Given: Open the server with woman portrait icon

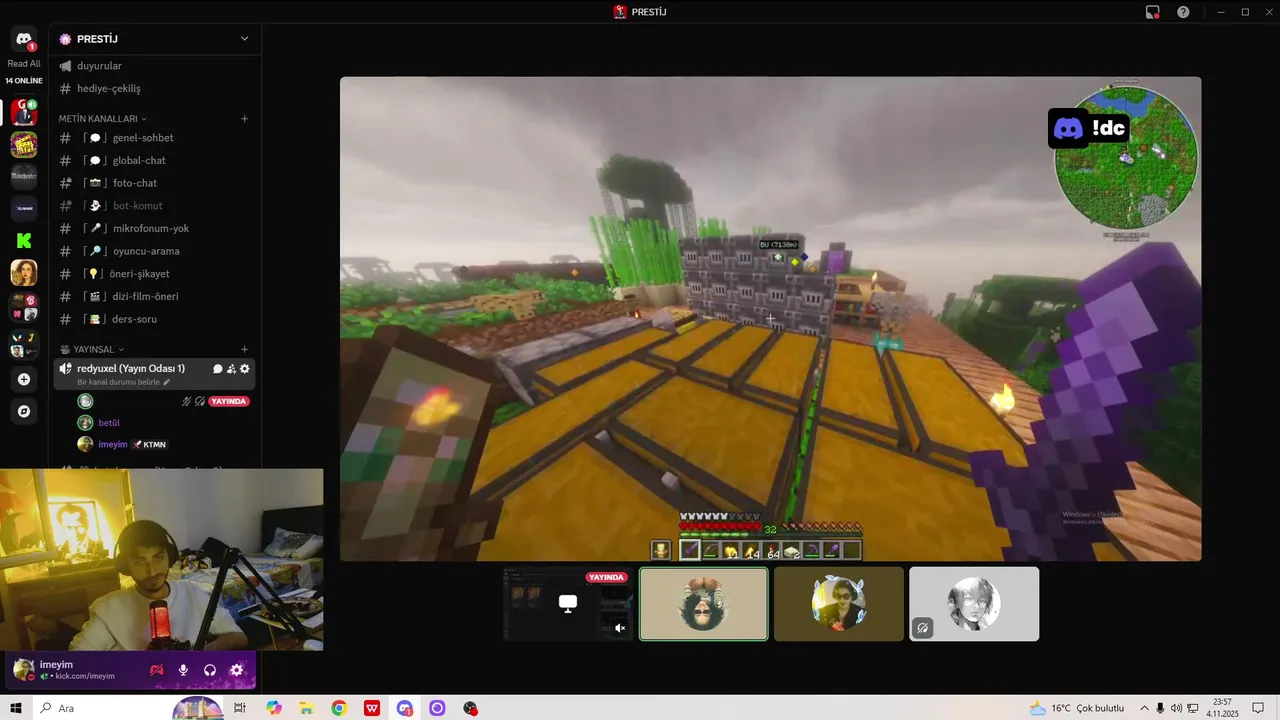Looking at the screenshot, I should 24,272.
